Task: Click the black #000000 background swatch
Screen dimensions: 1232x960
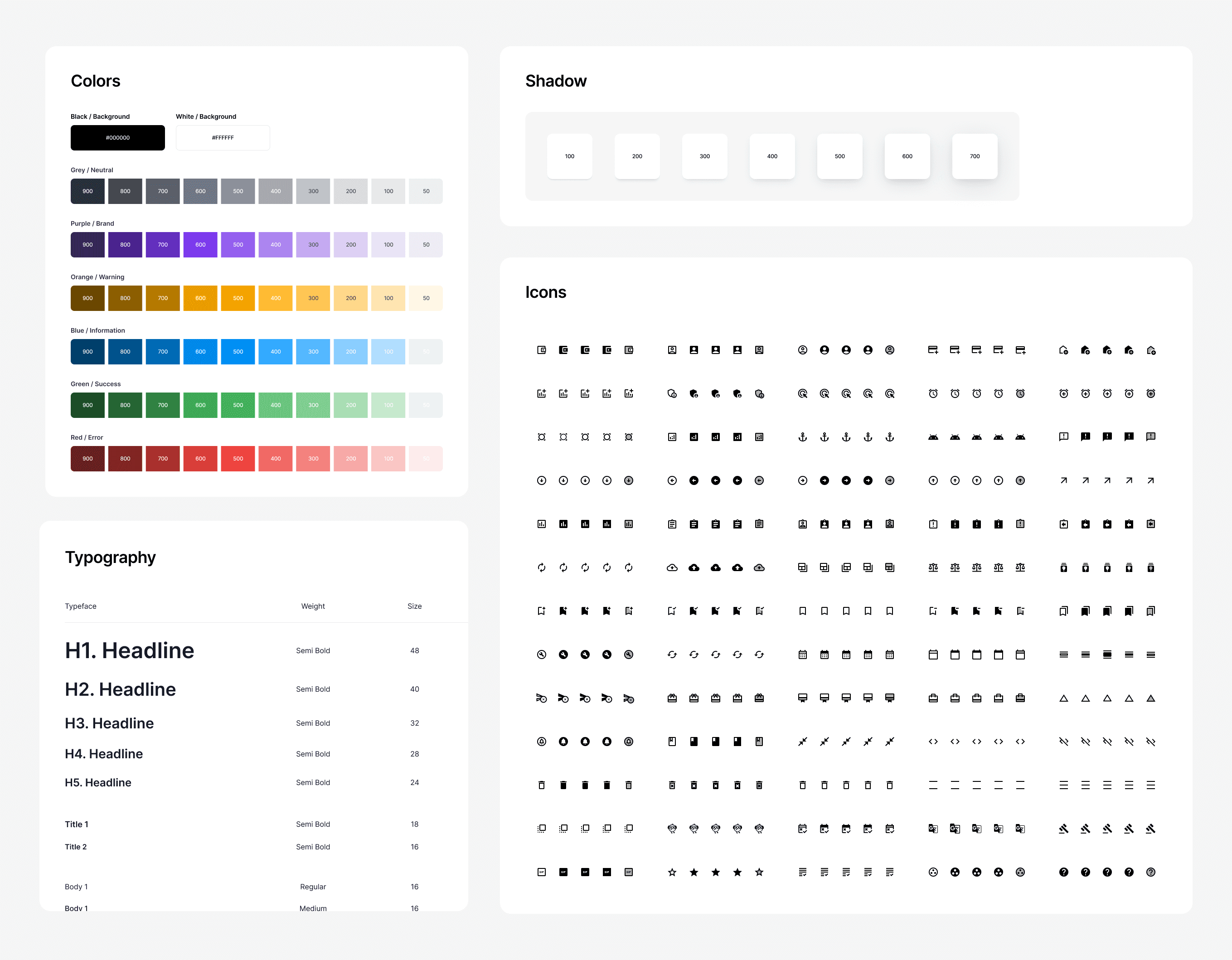Action: click(x=117, y=138)
